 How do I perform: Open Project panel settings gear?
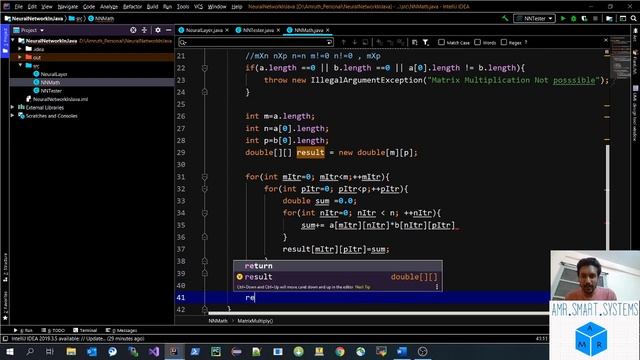click(x=158, y=30)
